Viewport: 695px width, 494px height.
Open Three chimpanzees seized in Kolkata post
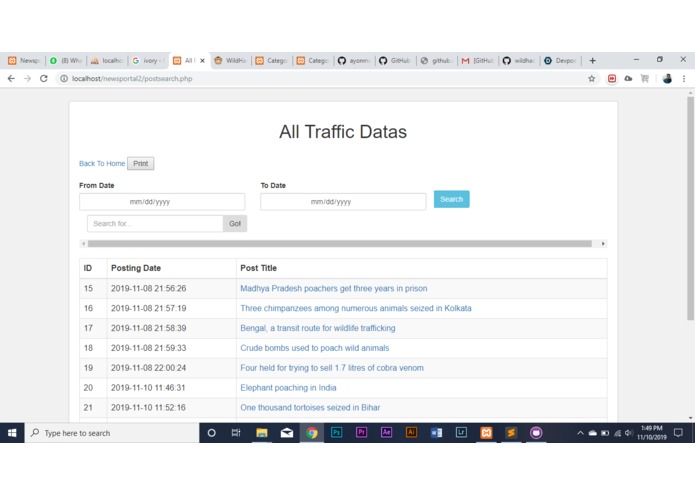[356, 308]
